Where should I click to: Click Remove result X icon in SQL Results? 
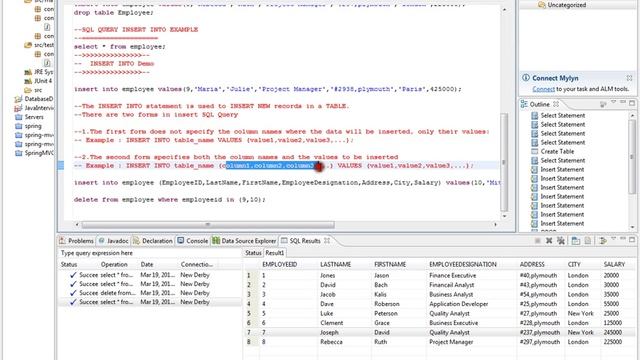coord(549,241)
